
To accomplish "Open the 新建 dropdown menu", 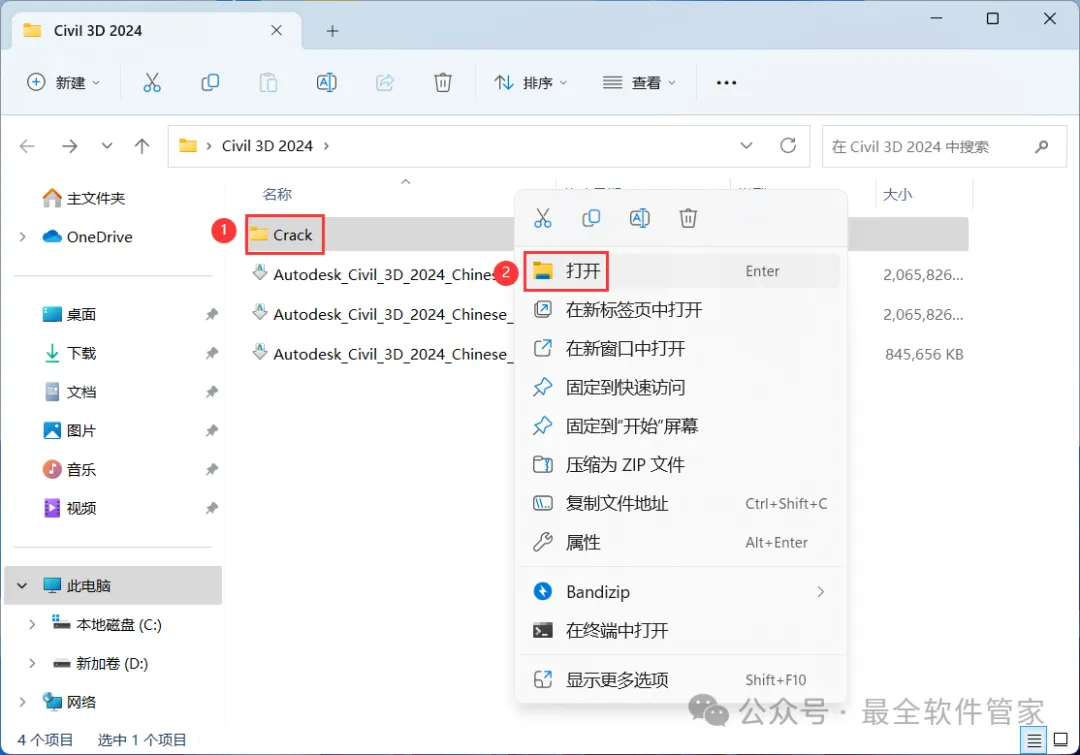I will tap(63, 83).
